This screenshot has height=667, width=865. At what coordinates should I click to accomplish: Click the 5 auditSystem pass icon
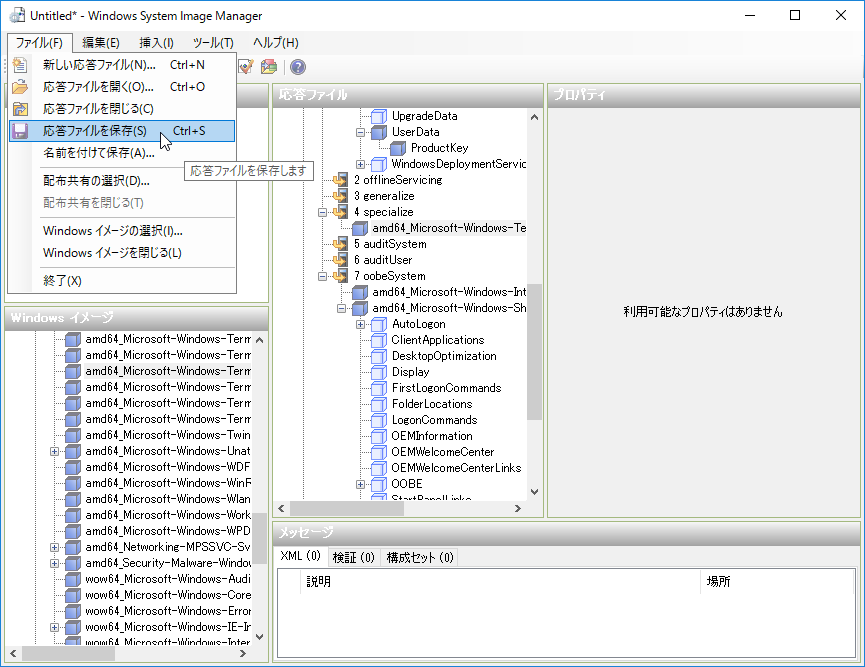[x=340, y=244]
